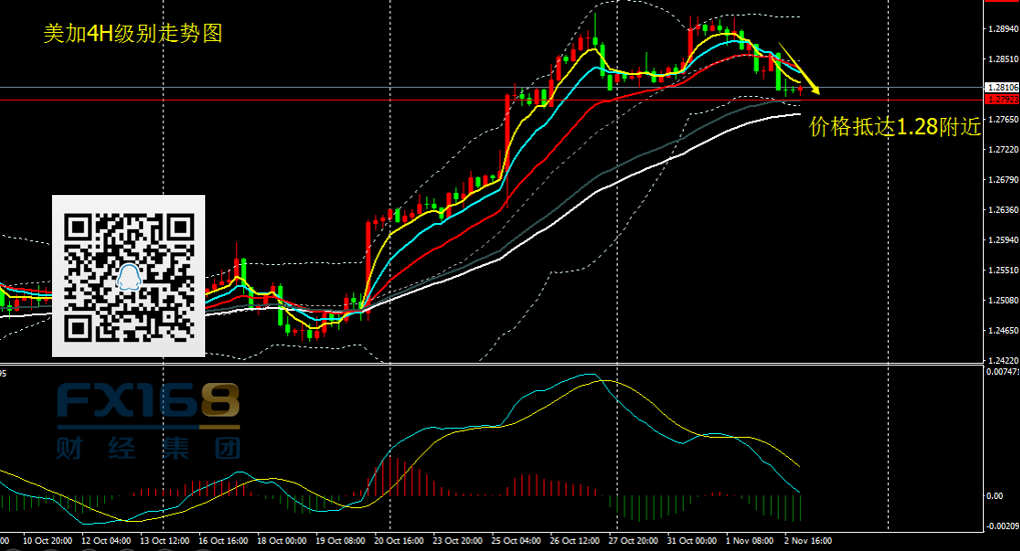Click the penguin icon inside the QR code
Image resolution: width=1020 pixels, height=551 pixels.
tap(129, 277)
